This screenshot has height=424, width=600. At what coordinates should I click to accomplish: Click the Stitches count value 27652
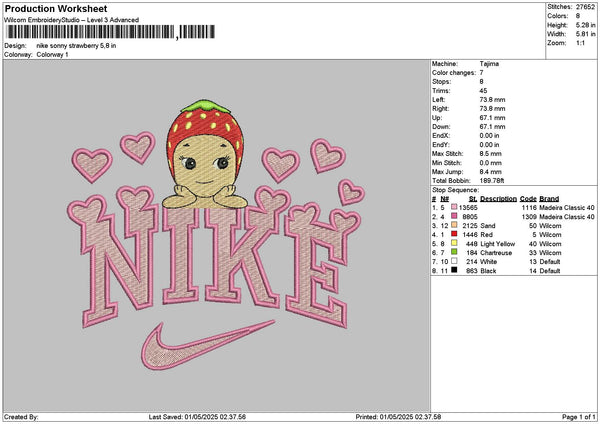point(587,7)
